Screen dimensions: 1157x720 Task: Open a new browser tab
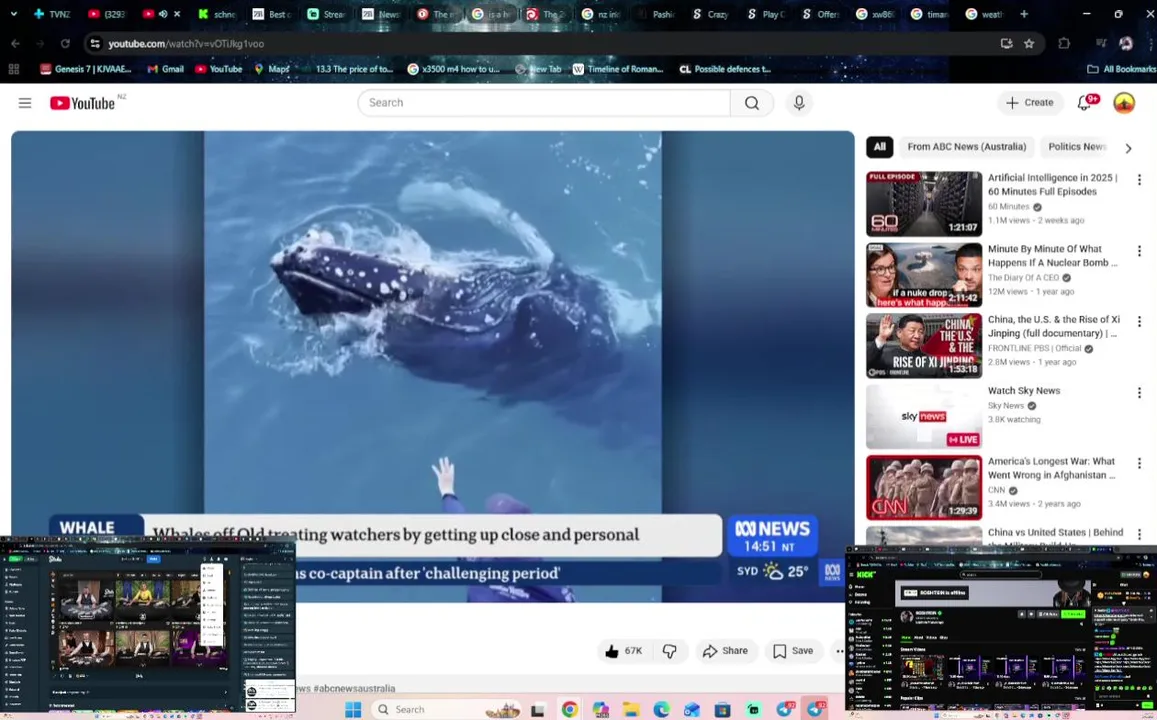(1023, 14)
